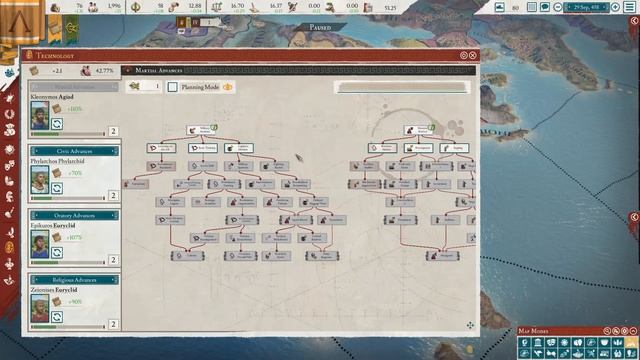Click swap-researcher icon under Zeionises Euryclid
This screenshot has width=640, height=360.
pyautogui.click(x=57, y=317)
